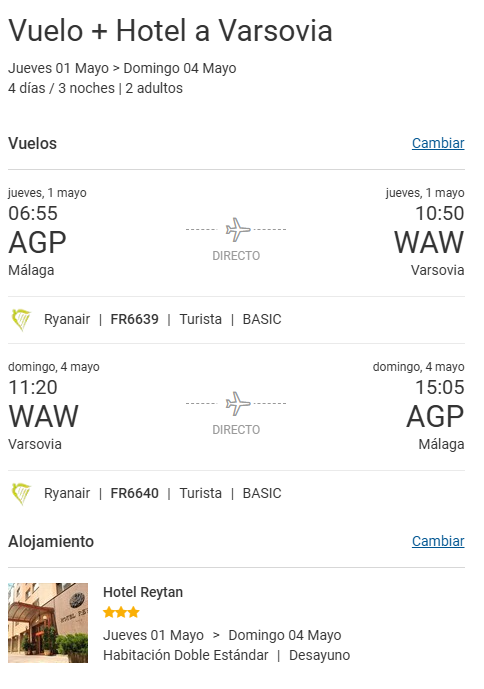Click Cambiar link in Alojamiento section
This screenshot has height=689, width=484.
[438, 541]
